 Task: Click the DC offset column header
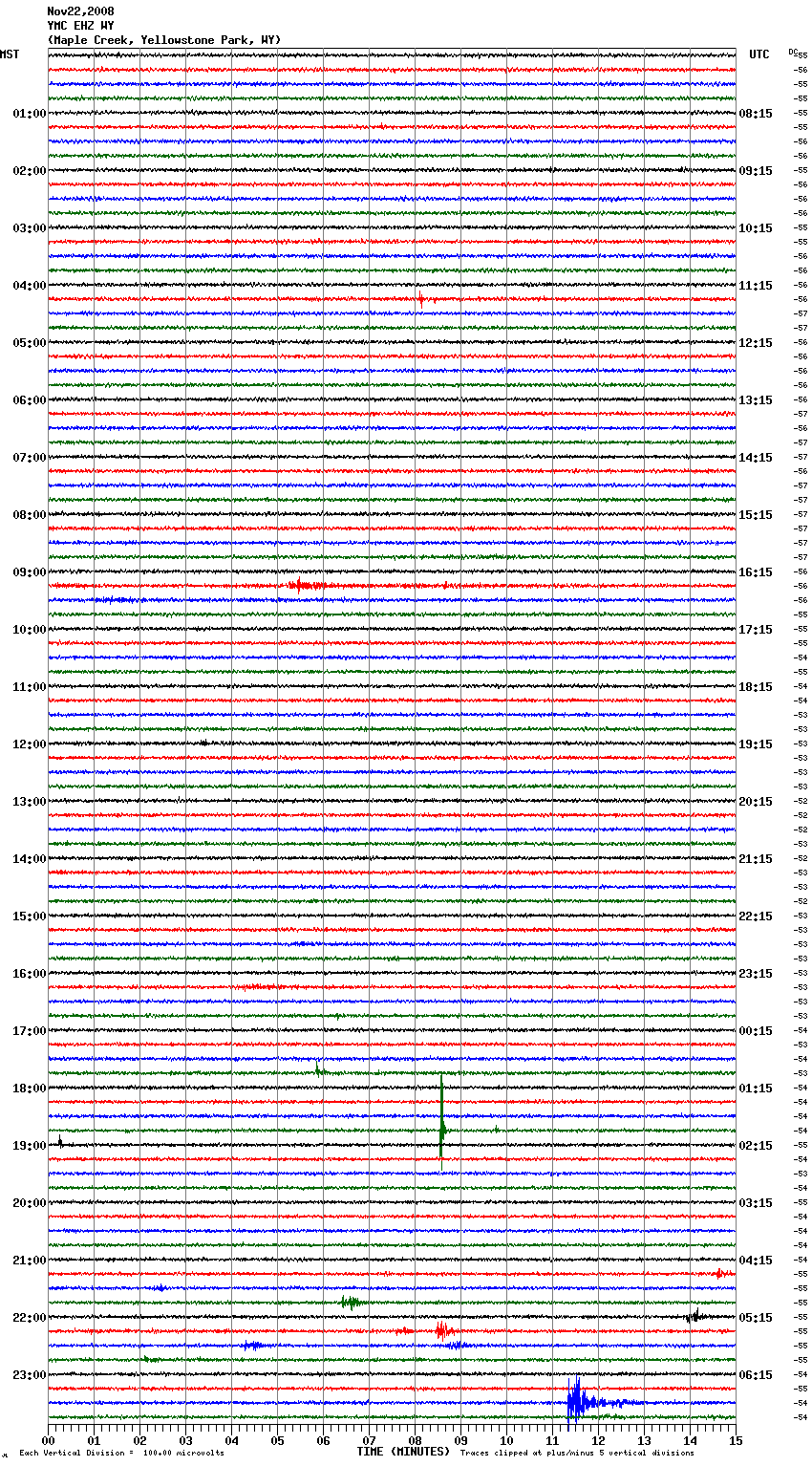click(x=793, y=52)
